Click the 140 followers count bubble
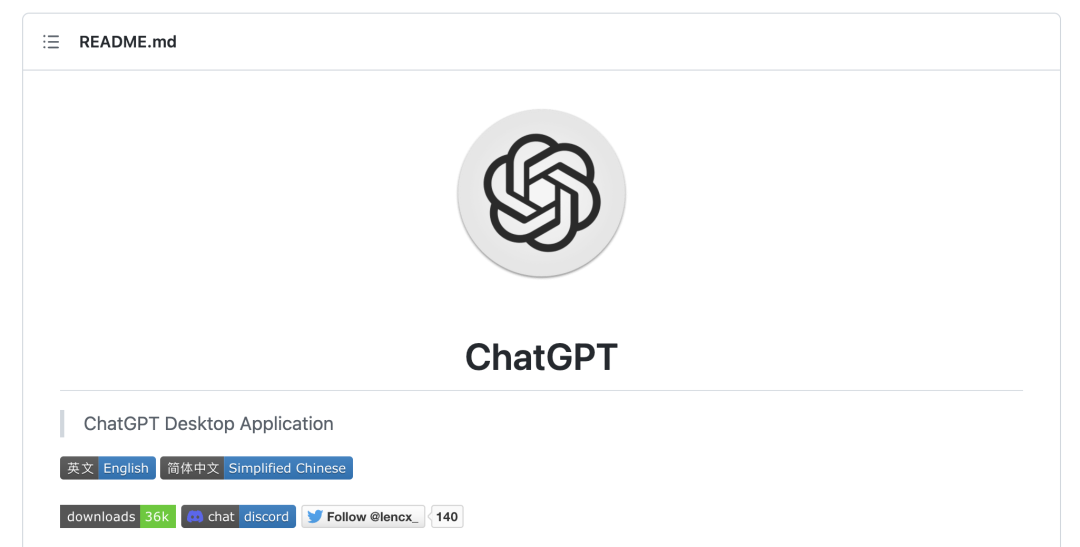Image resolution: width=1080 pixels, height=547 pixels. (447, 517)
